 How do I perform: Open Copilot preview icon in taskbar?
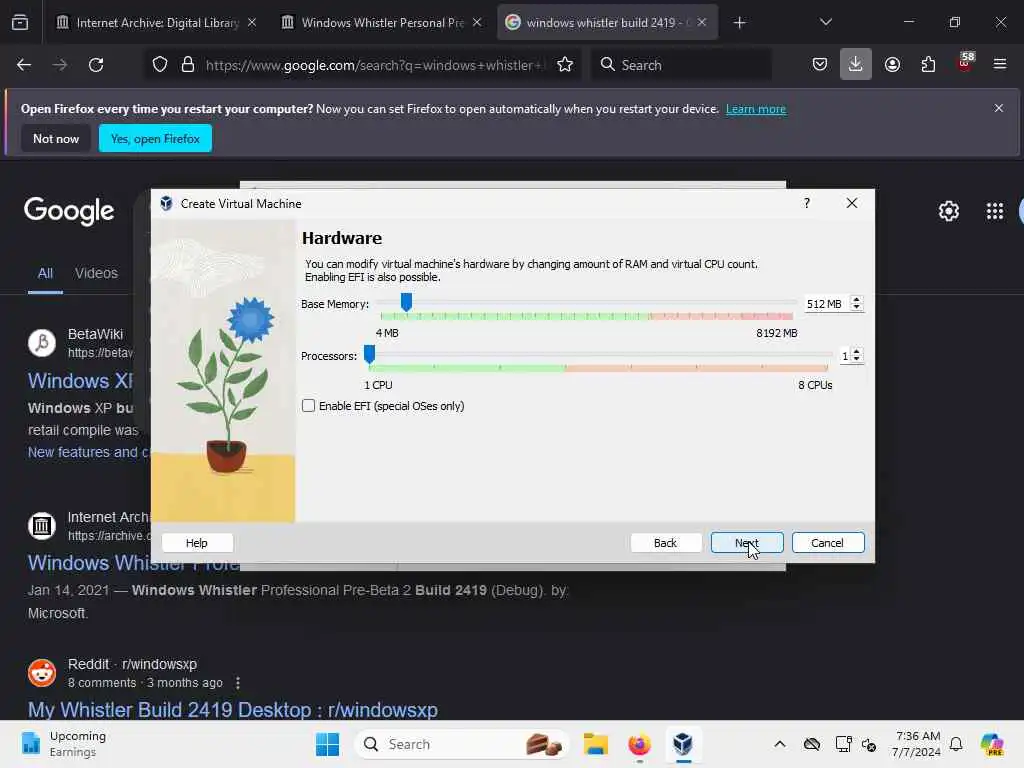click(x=992, y=744)
